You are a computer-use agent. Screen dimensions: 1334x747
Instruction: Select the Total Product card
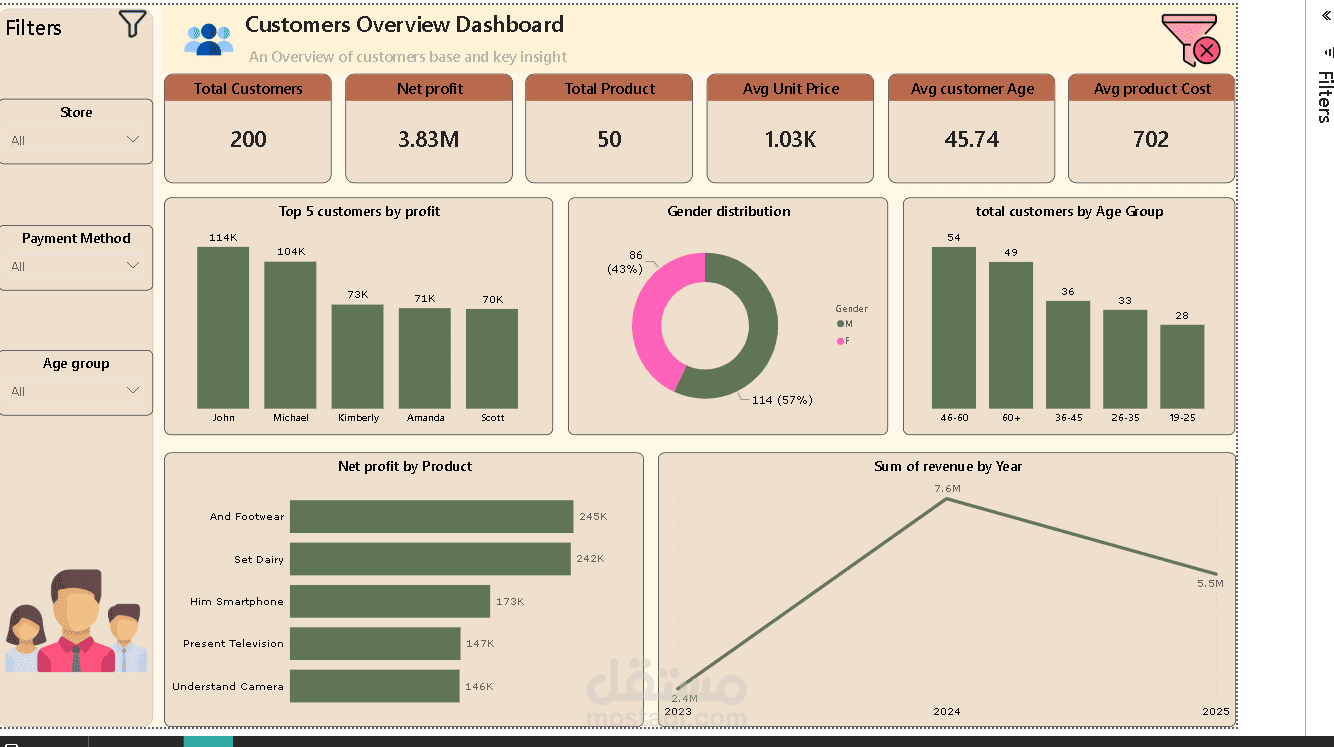tap(609, 128)
